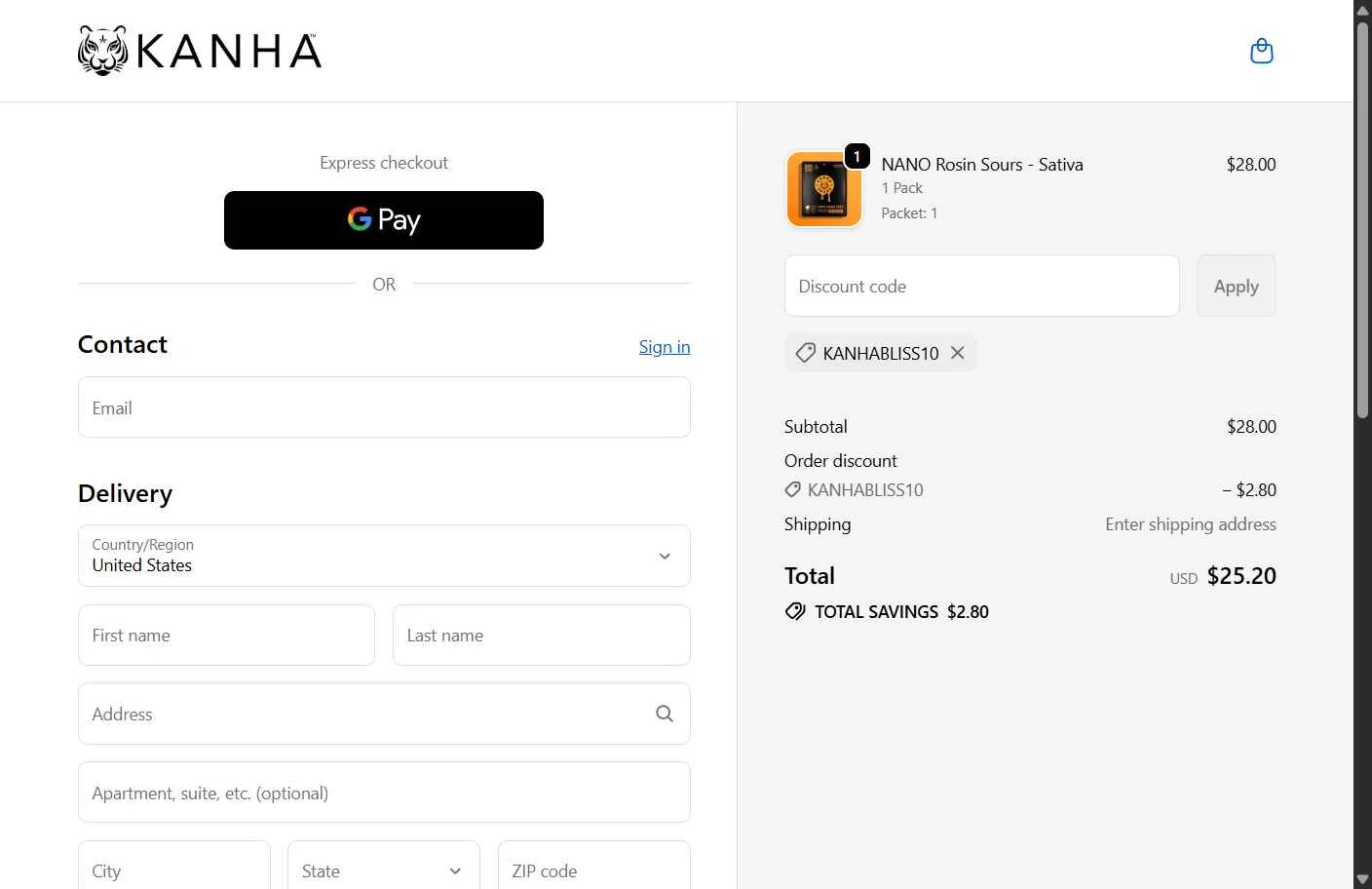Screen dimensions: 1372x889
Task: Focus the Discount code input
Action: [982, 286]
